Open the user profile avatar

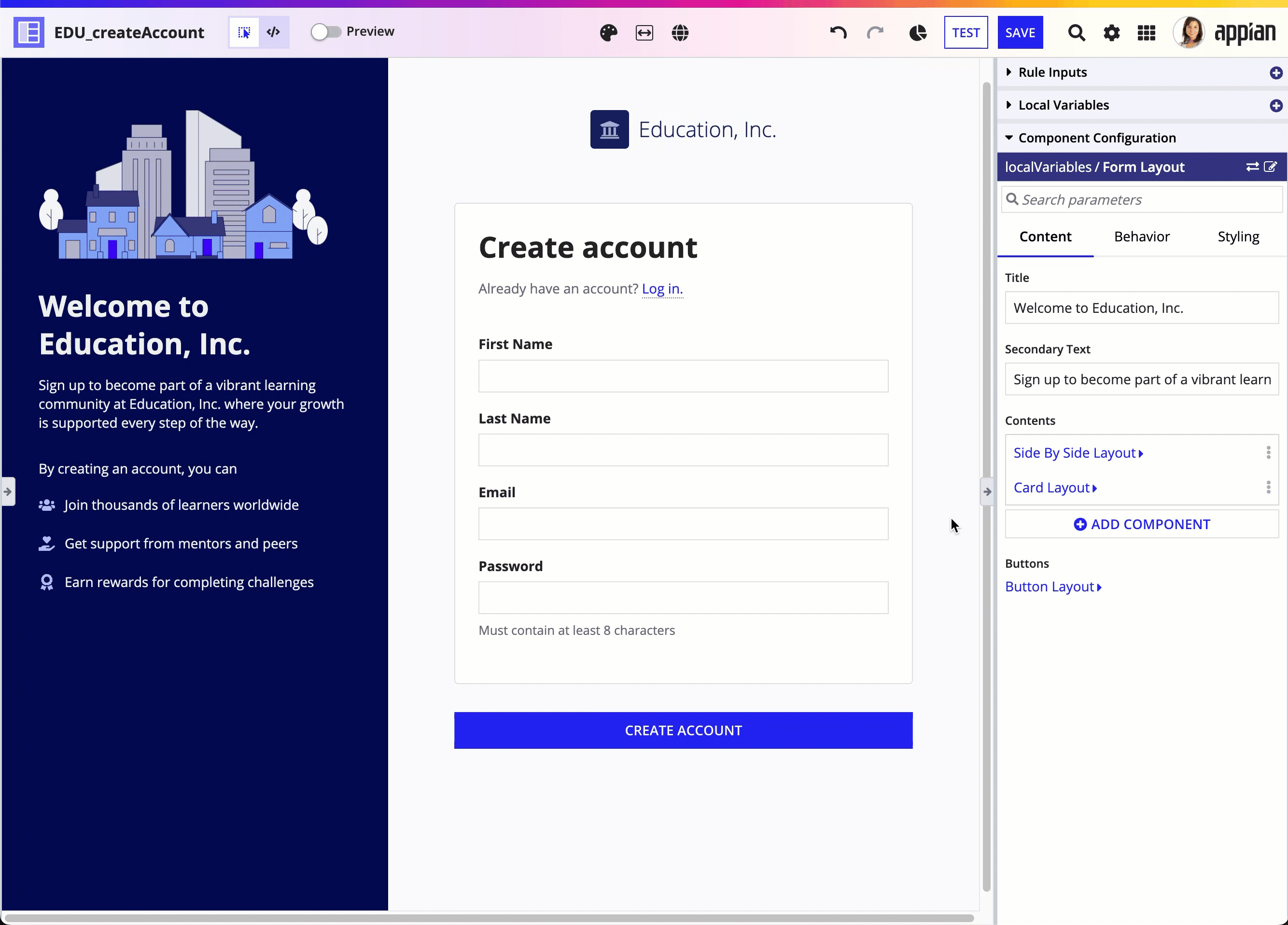click(x=1189, y=32)
